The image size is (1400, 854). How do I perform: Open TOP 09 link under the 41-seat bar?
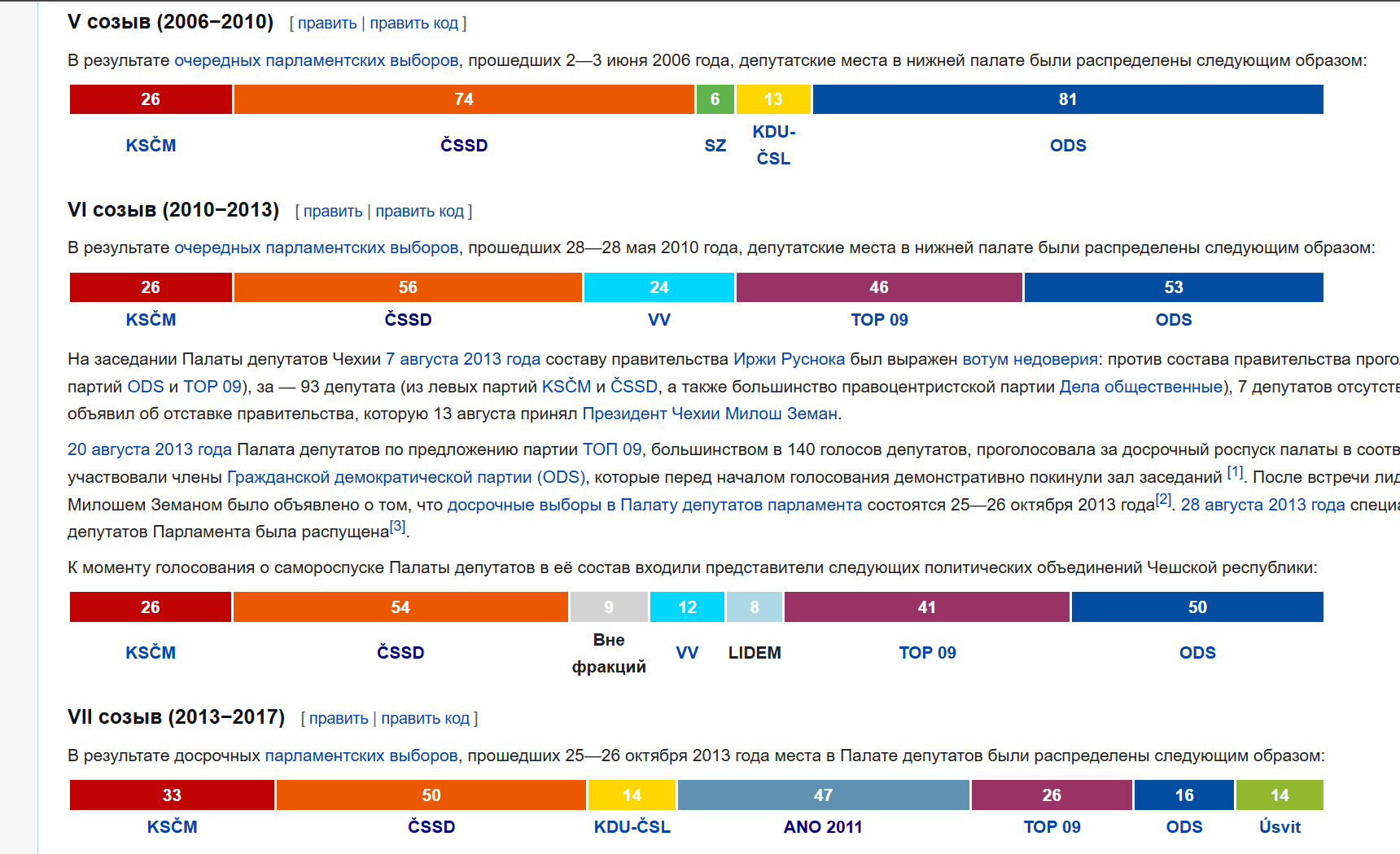(x=927, y=653)
